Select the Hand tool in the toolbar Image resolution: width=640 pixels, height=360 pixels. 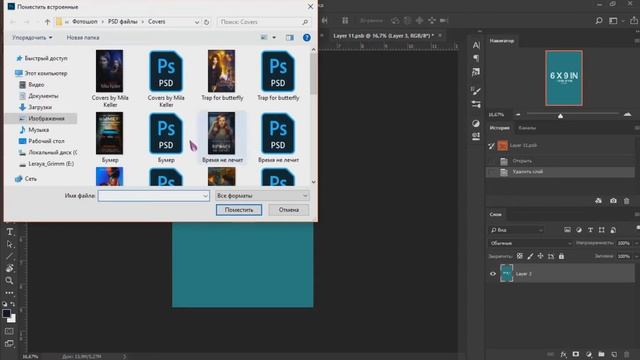(10, 268)
